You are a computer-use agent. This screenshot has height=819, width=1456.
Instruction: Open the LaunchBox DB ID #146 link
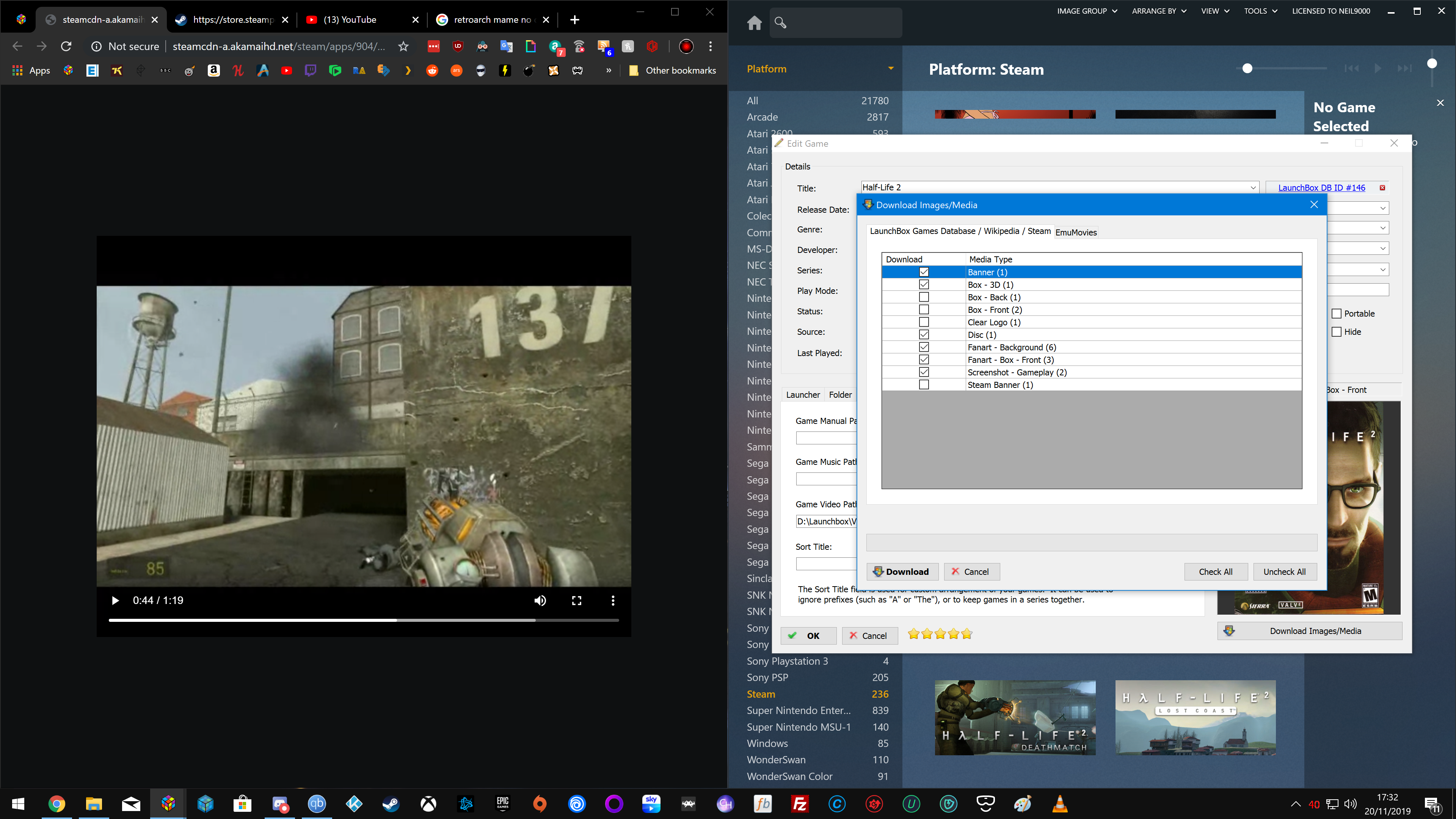click(x=1321, y=188)
